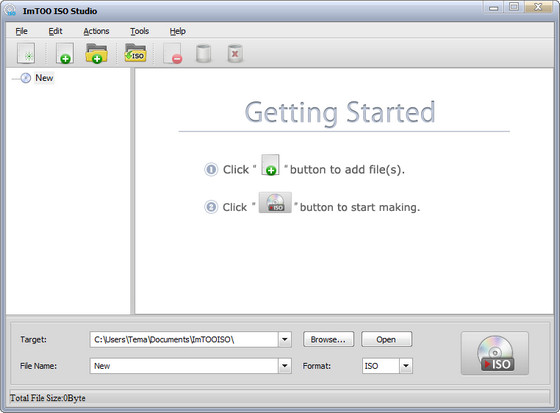The image size is (560, 413).
Task: Click the Format ISO value box
Action: click(x=381, y=366)
